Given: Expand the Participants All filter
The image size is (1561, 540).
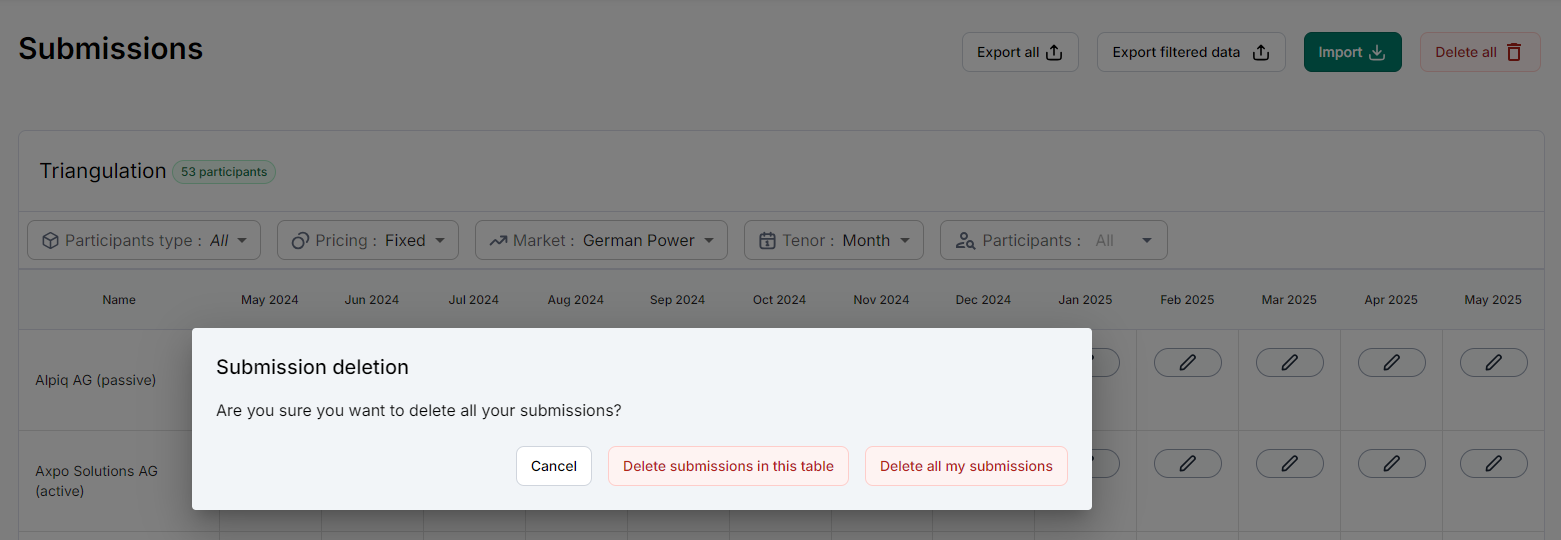Looking at the screenshot, I should 1053,240.
